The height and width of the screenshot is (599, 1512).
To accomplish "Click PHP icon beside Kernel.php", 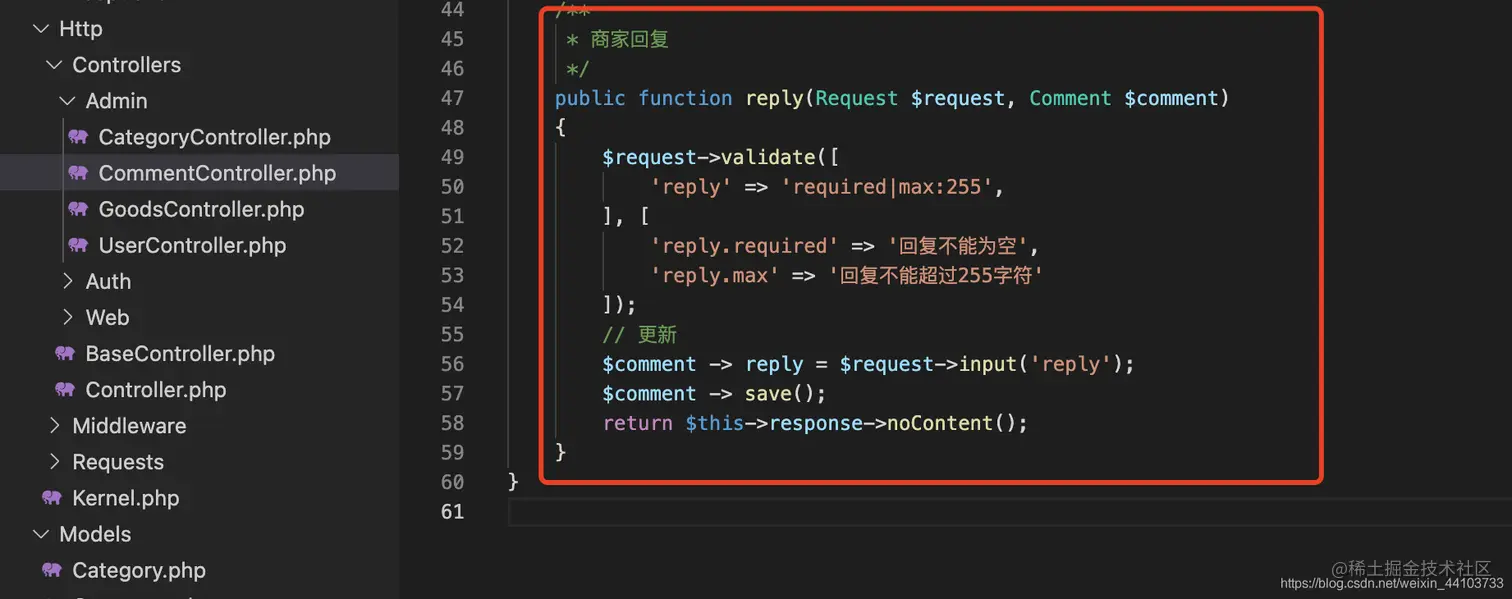I will tap(52, 497).
